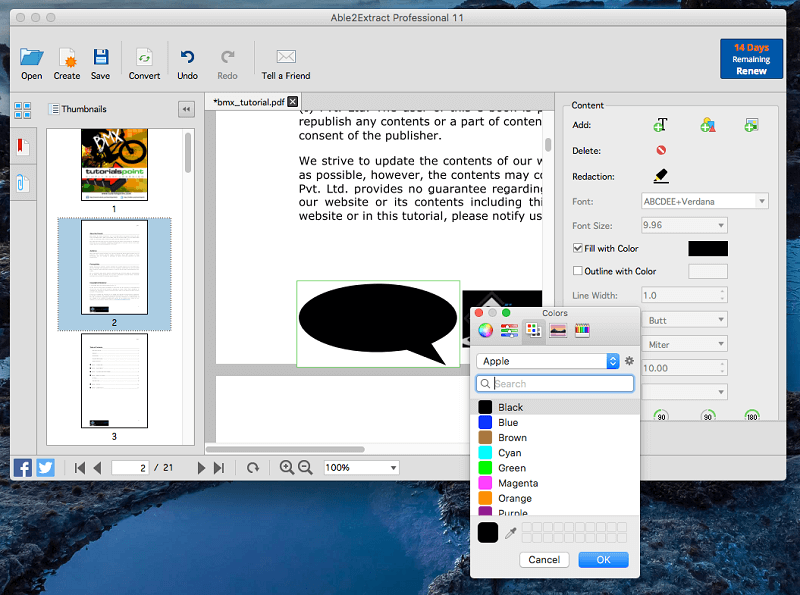Open the Outline with Color swatch
800x595 pixels.
pyautogui.click(x=708, y=271)
